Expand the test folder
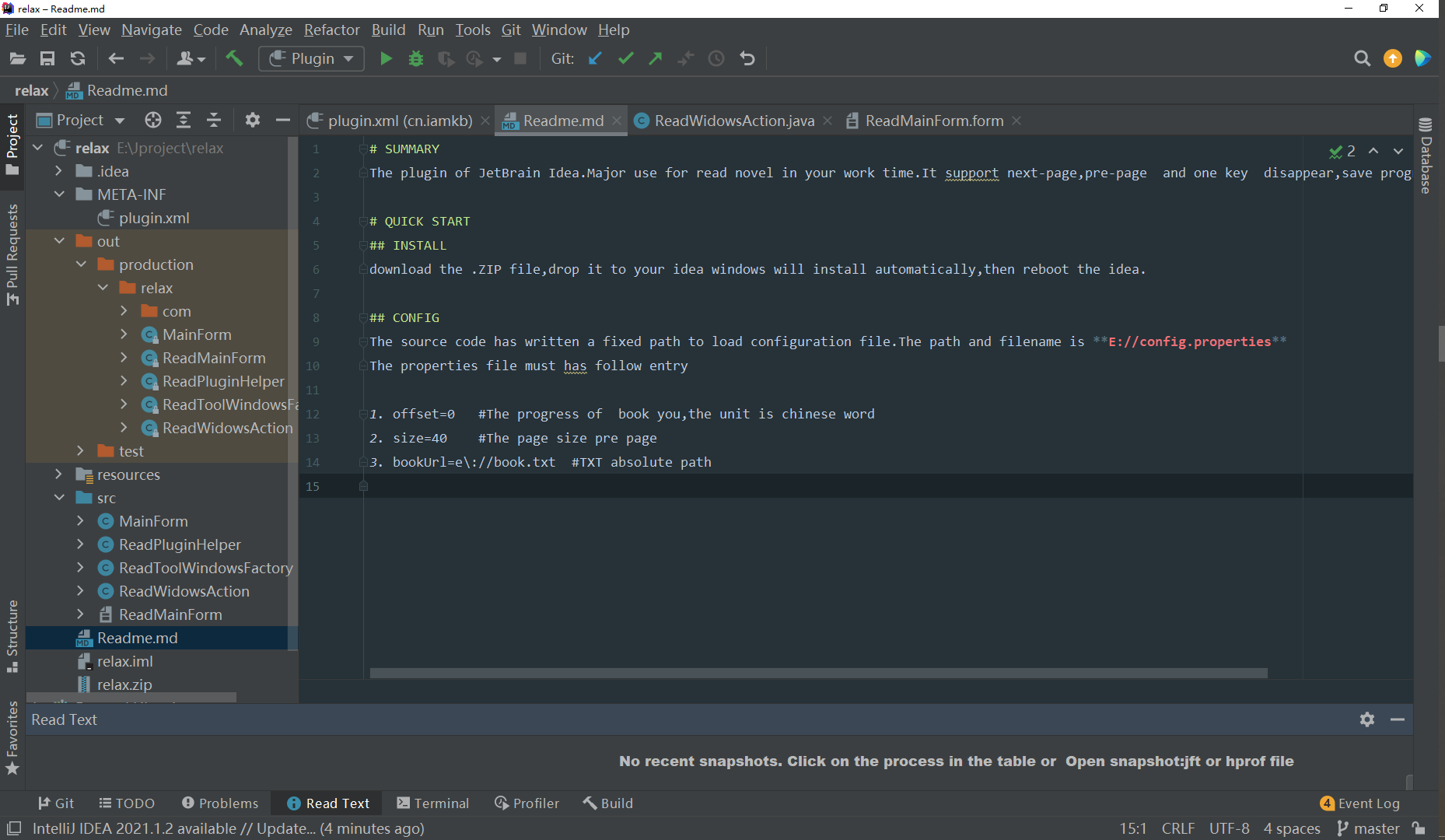The width and height of the screenshot is (1445, 840). 81,451
